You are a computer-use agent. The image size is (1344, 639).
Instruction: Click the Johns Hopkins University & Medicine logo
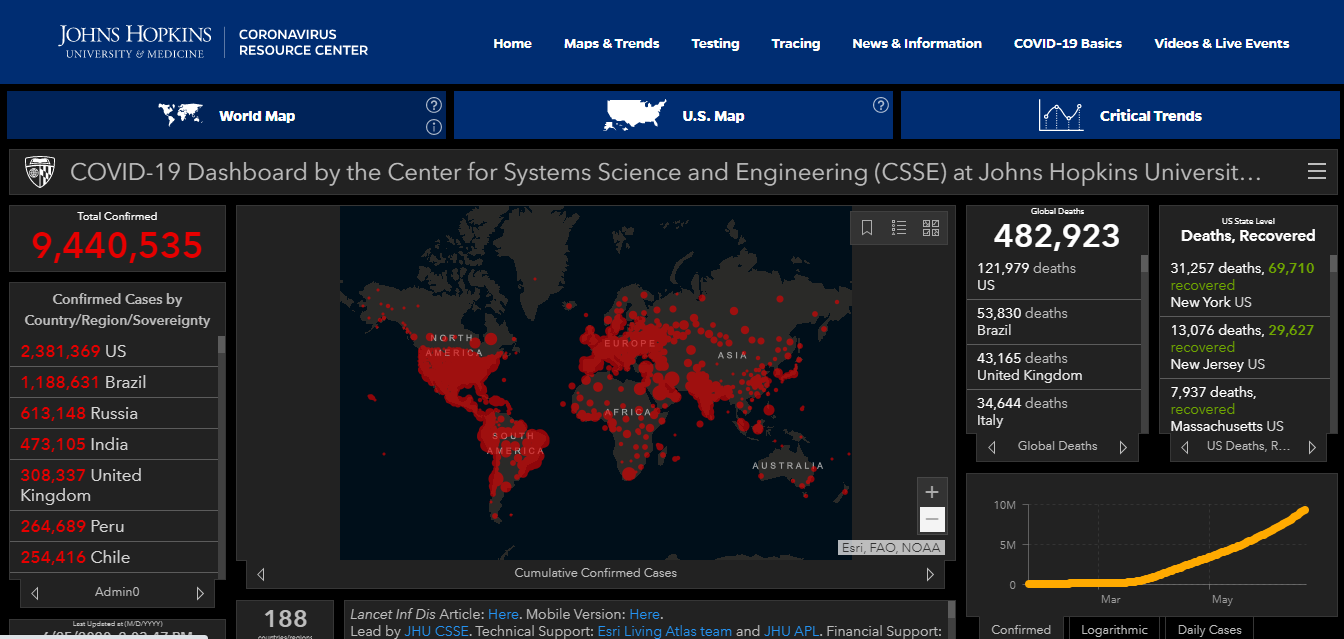coord(136,41)
